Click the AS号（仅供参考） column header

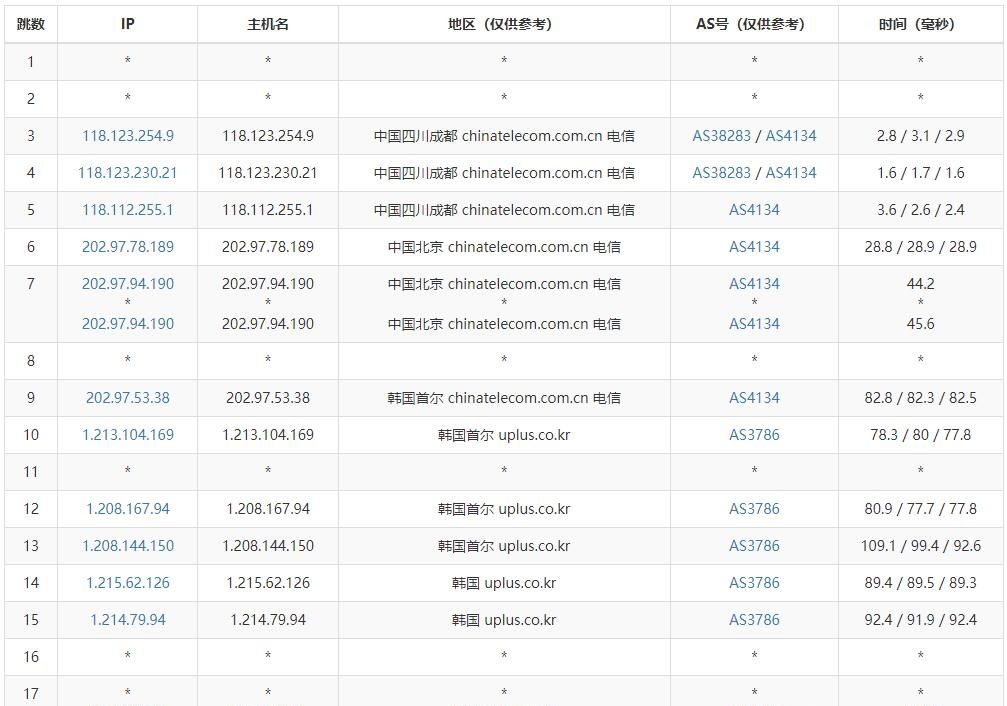point(754,24)
